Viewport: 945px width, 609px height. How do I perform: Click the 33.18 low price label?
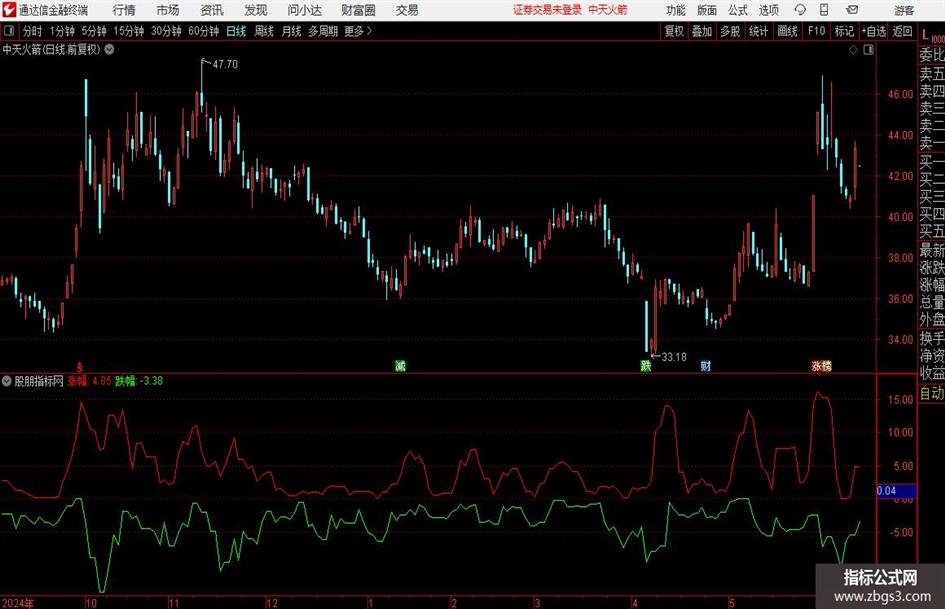point(674,357)
